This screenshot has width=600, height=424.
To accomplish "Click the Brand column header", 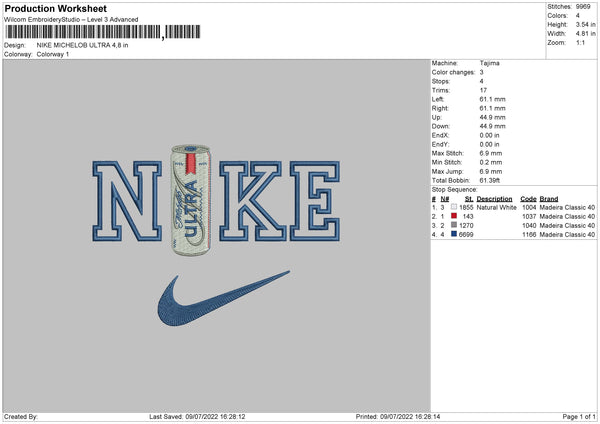I will click(x=549, y=199).
